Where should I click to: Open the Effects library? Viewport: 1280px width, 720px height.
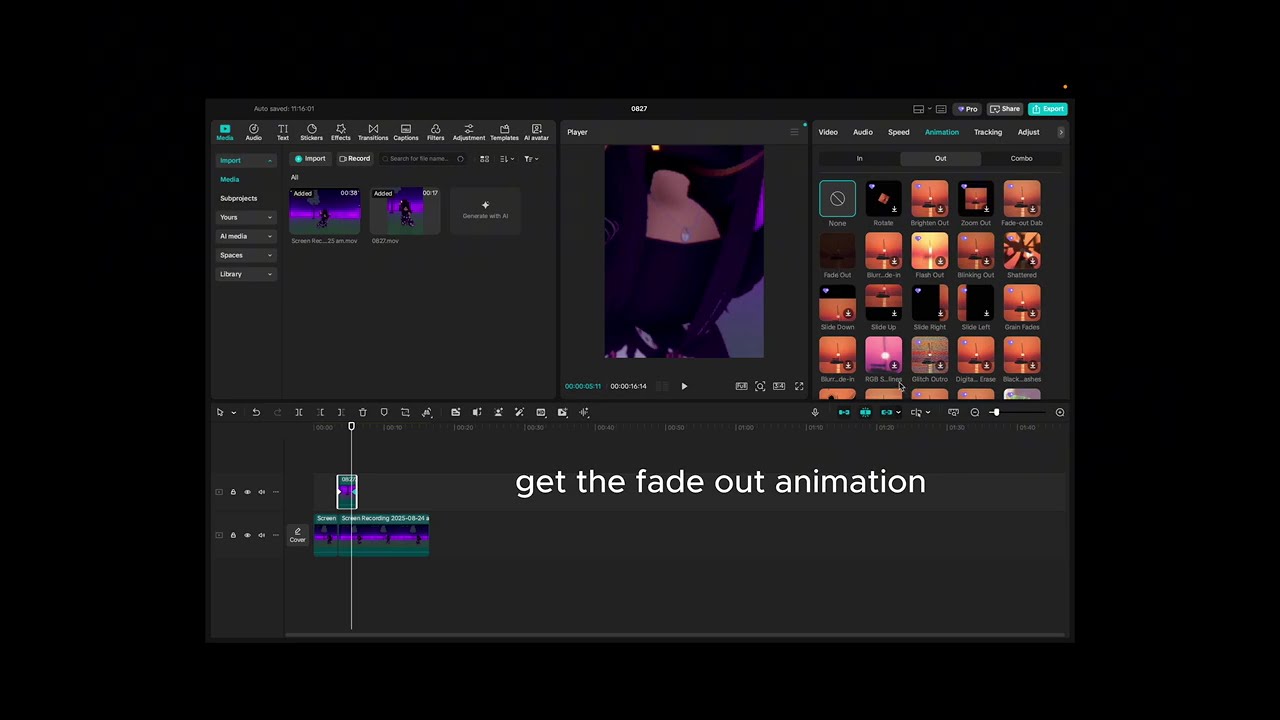341,132
